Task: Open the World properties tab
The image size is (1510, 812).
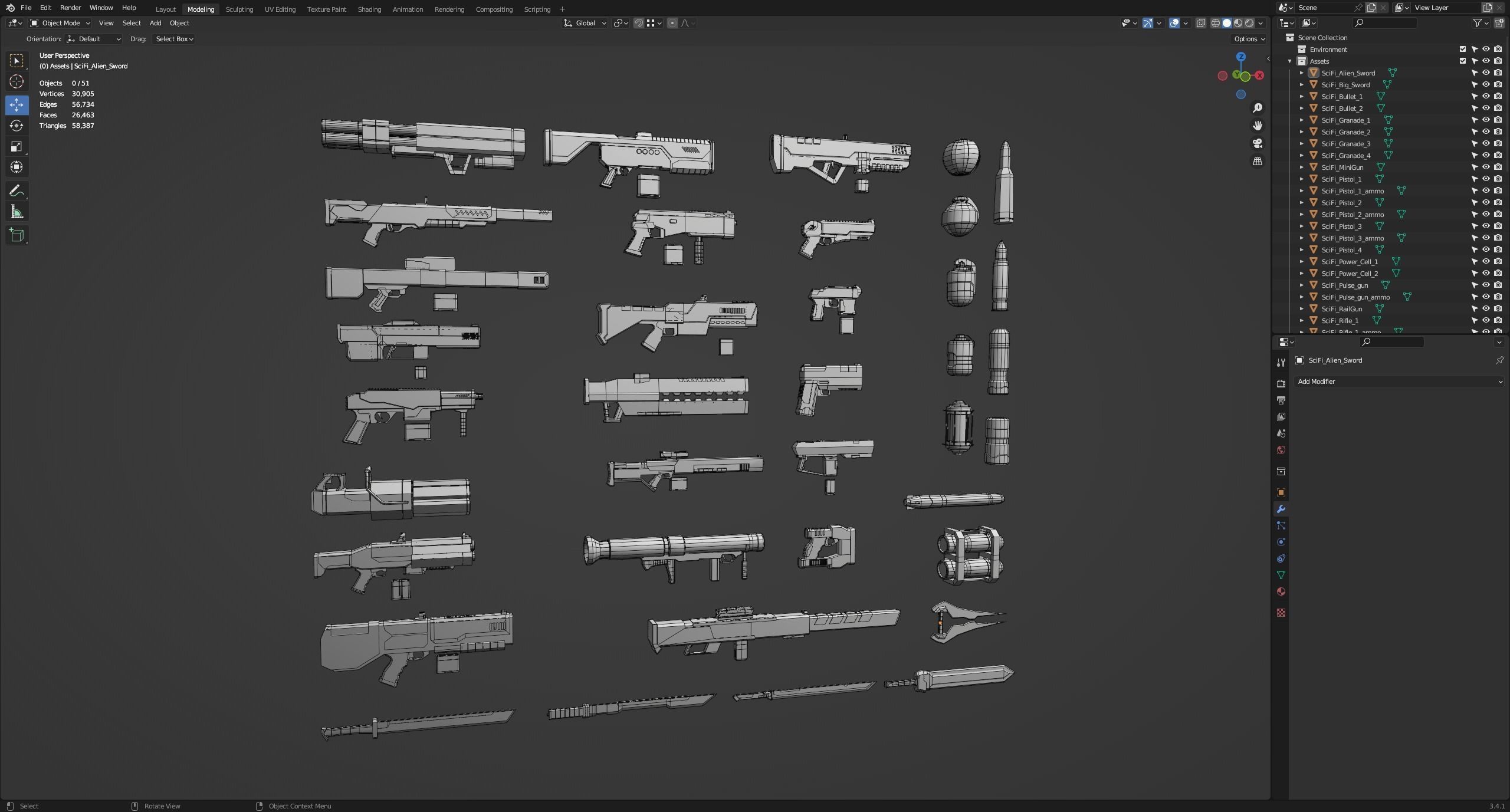Action: pyautogui.click(x=1281, y=450)
